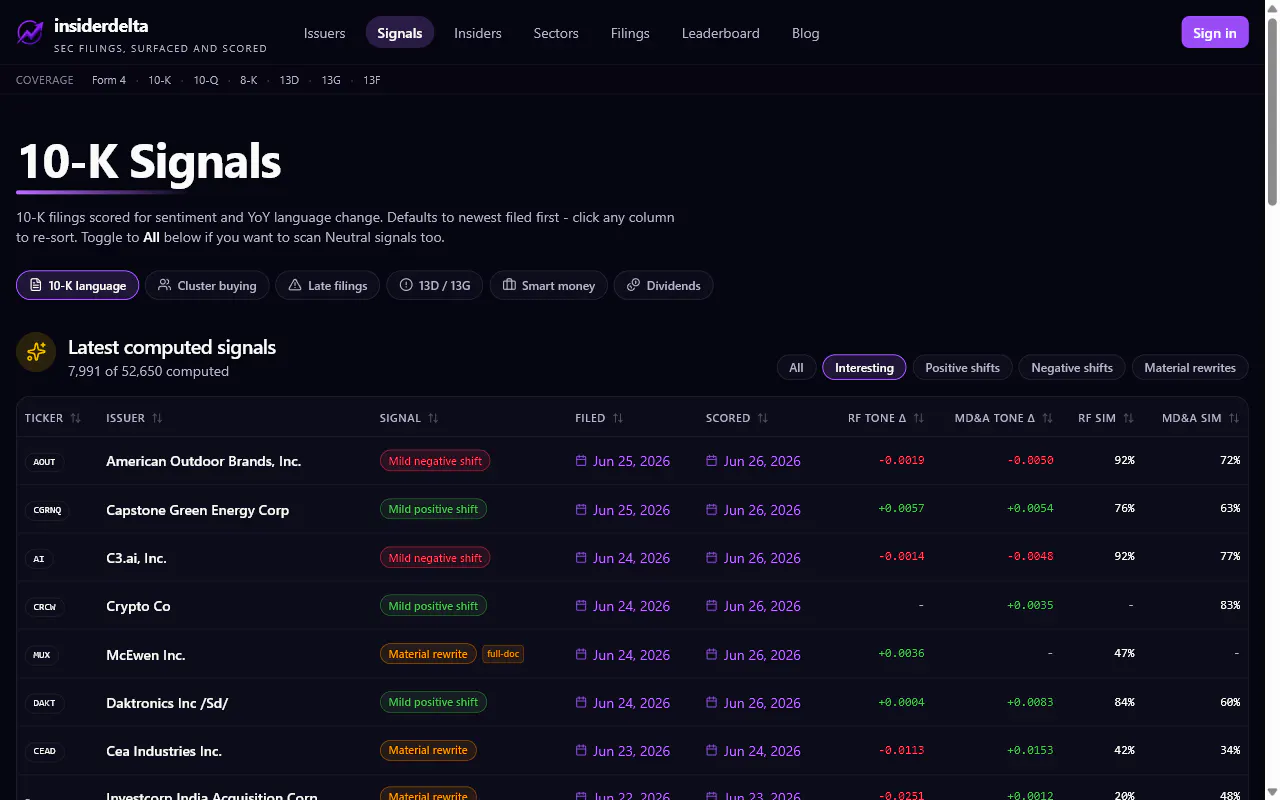Open the 13F coverage link
The image size is (1280, 800).
pyautogui.click(x=372, y=80)
